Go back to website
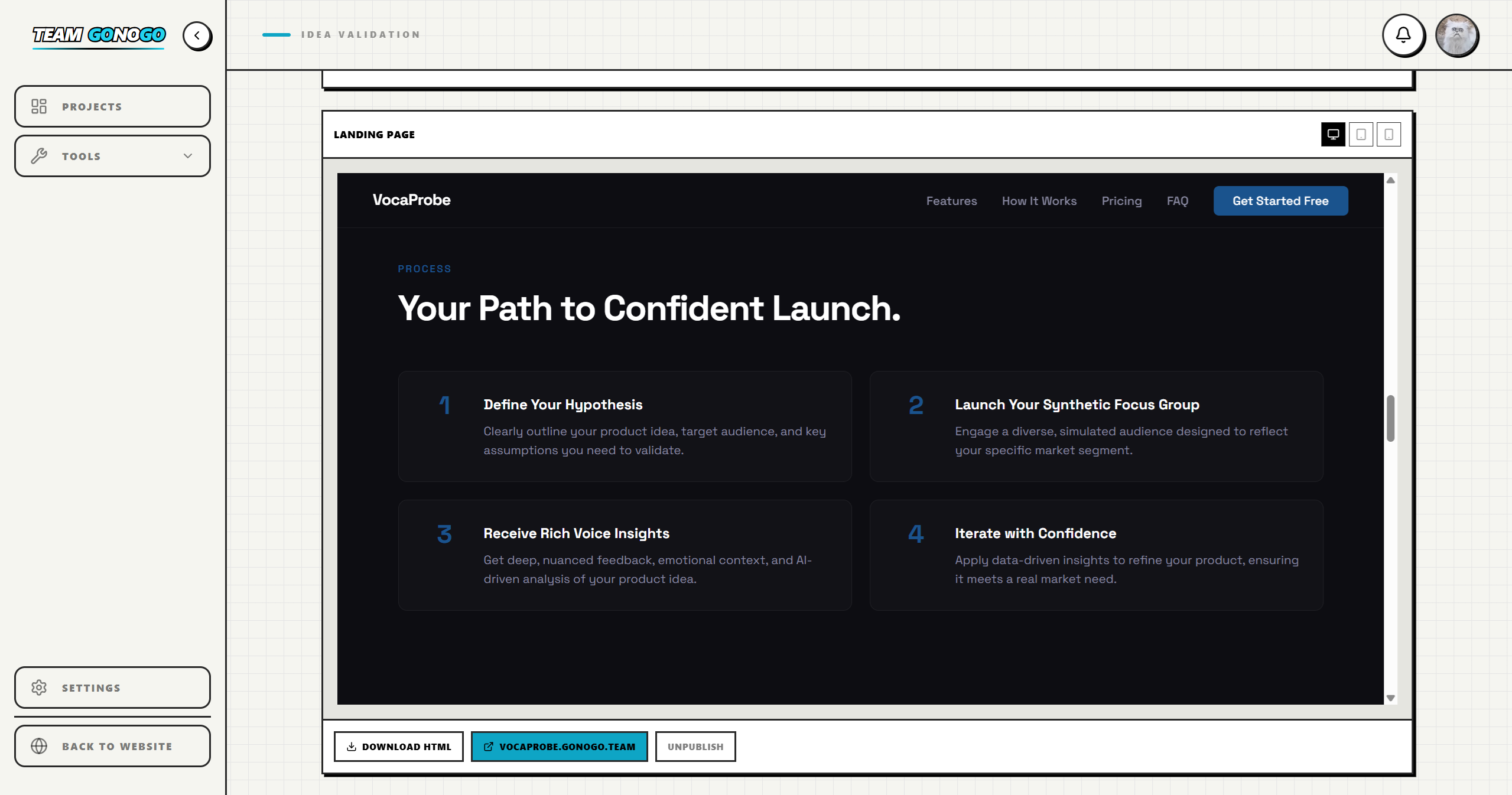The image size is (1512, 795). point(112,746)
